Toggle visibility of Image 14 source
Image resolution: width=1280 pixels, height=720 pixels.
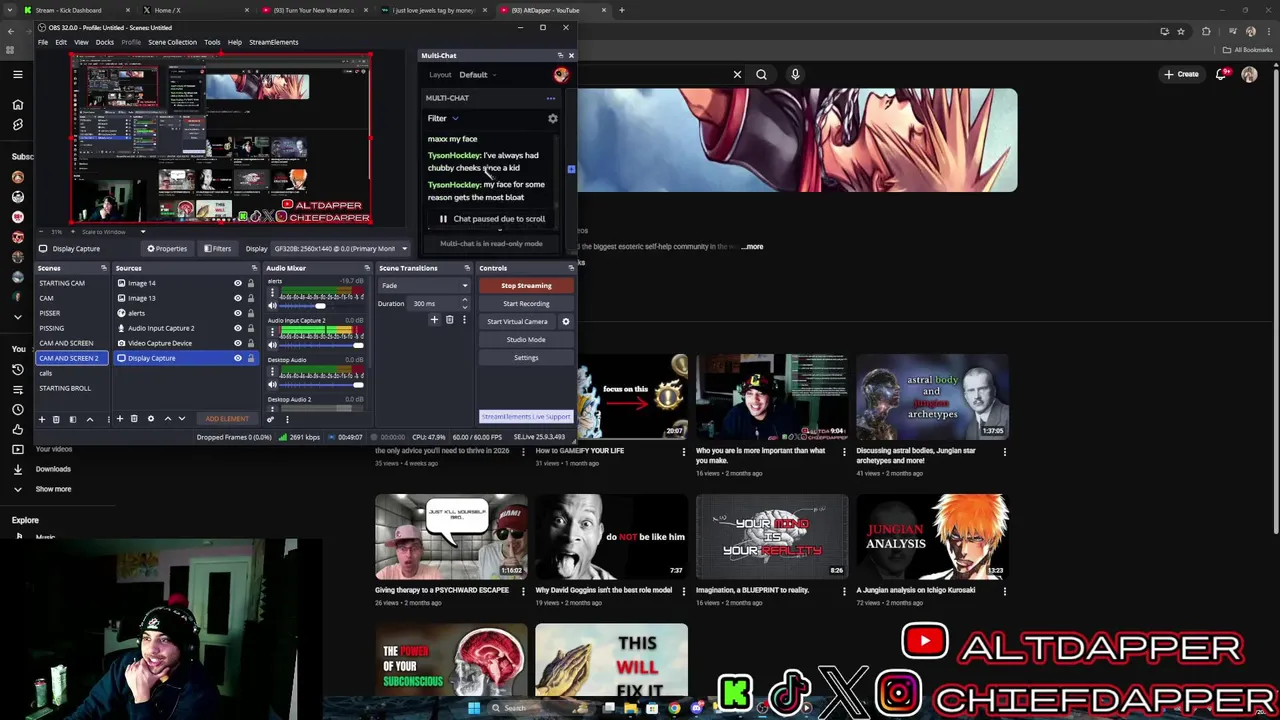[238, 283]
